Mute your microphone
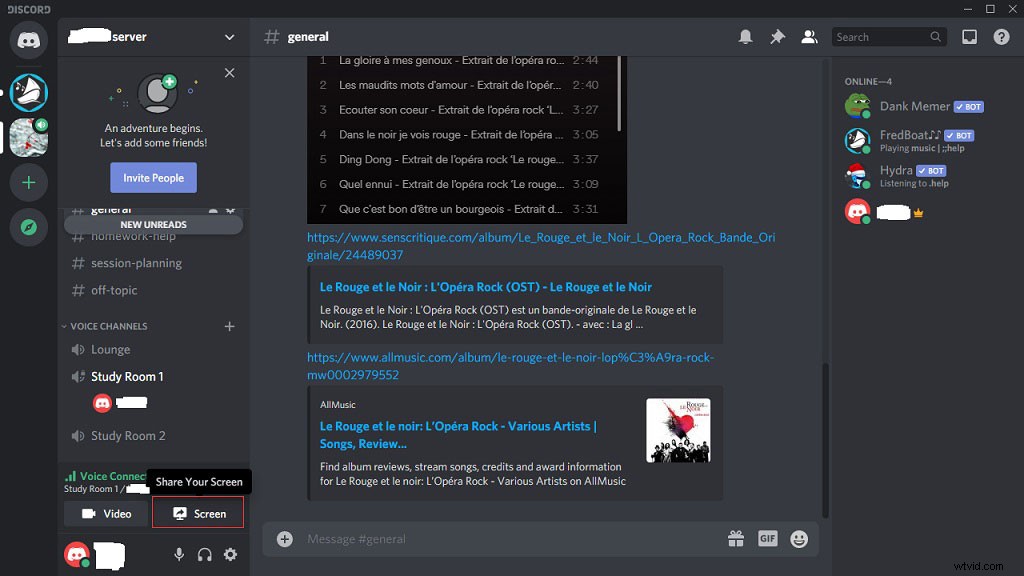 179,554
